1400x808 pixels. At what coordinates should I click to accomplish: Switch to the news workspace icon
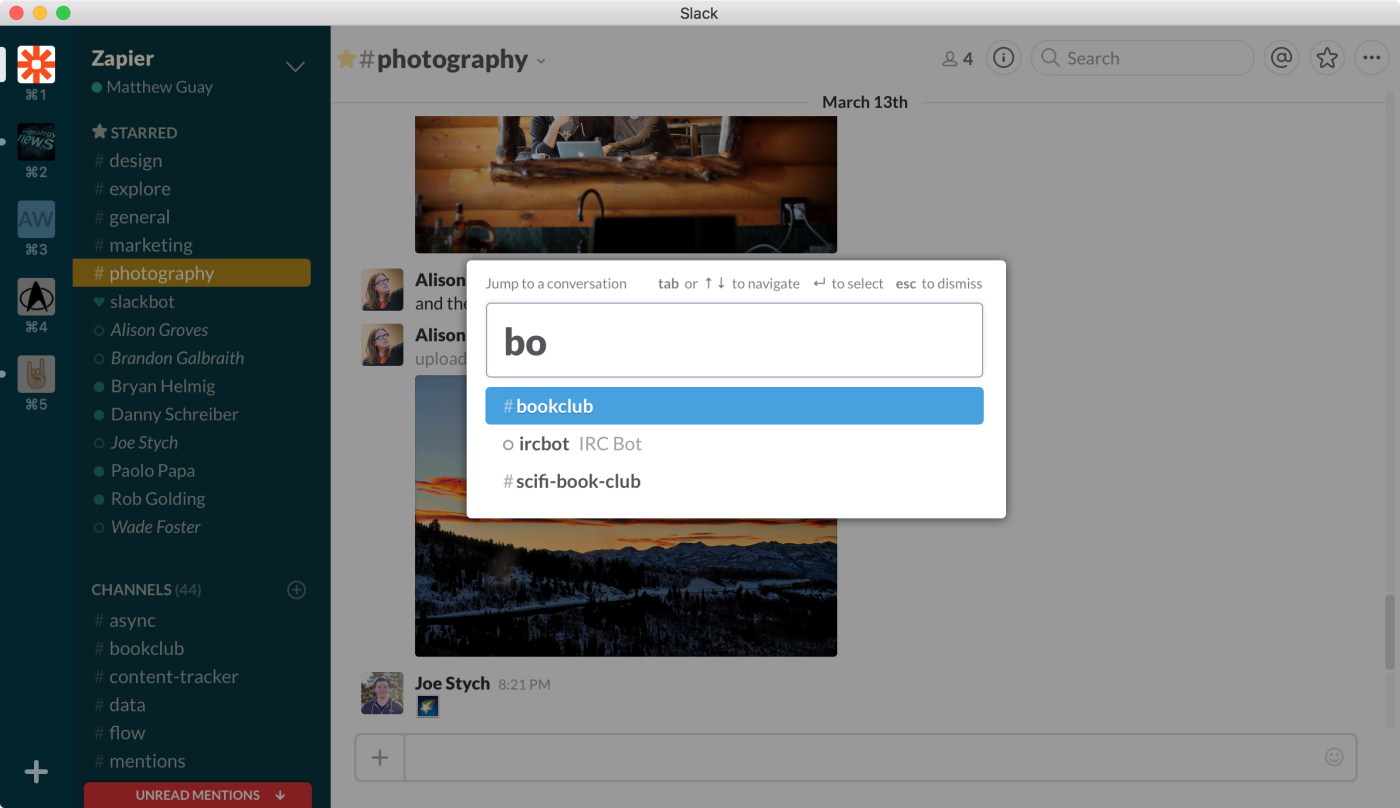point(36,142)
